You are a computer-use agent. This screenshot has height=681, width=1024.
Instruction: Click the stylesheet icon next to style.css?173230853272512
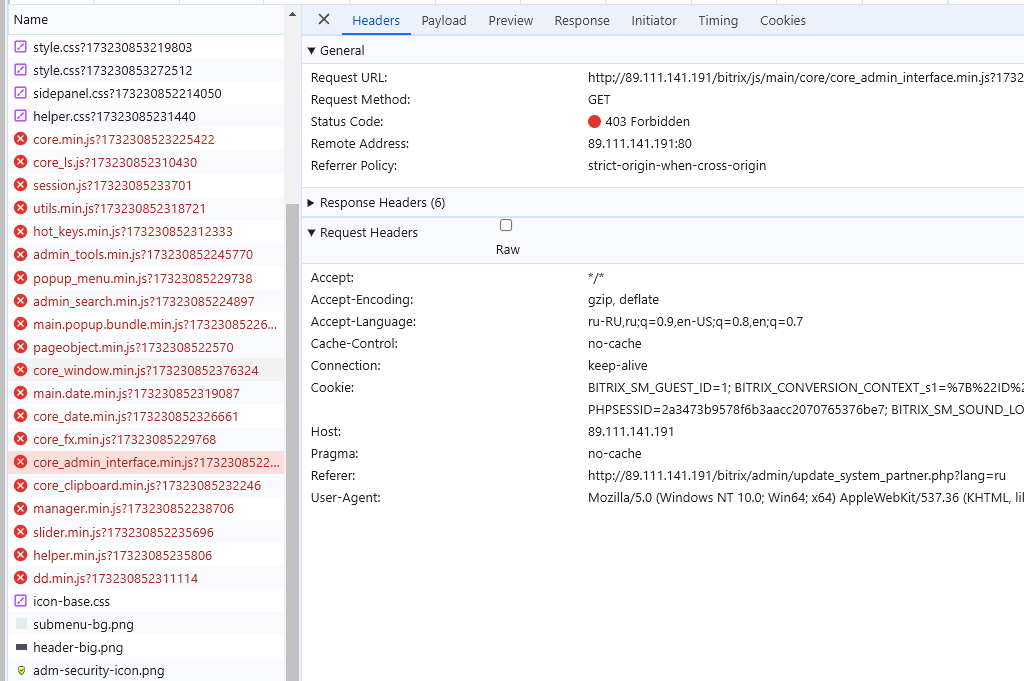21,70
